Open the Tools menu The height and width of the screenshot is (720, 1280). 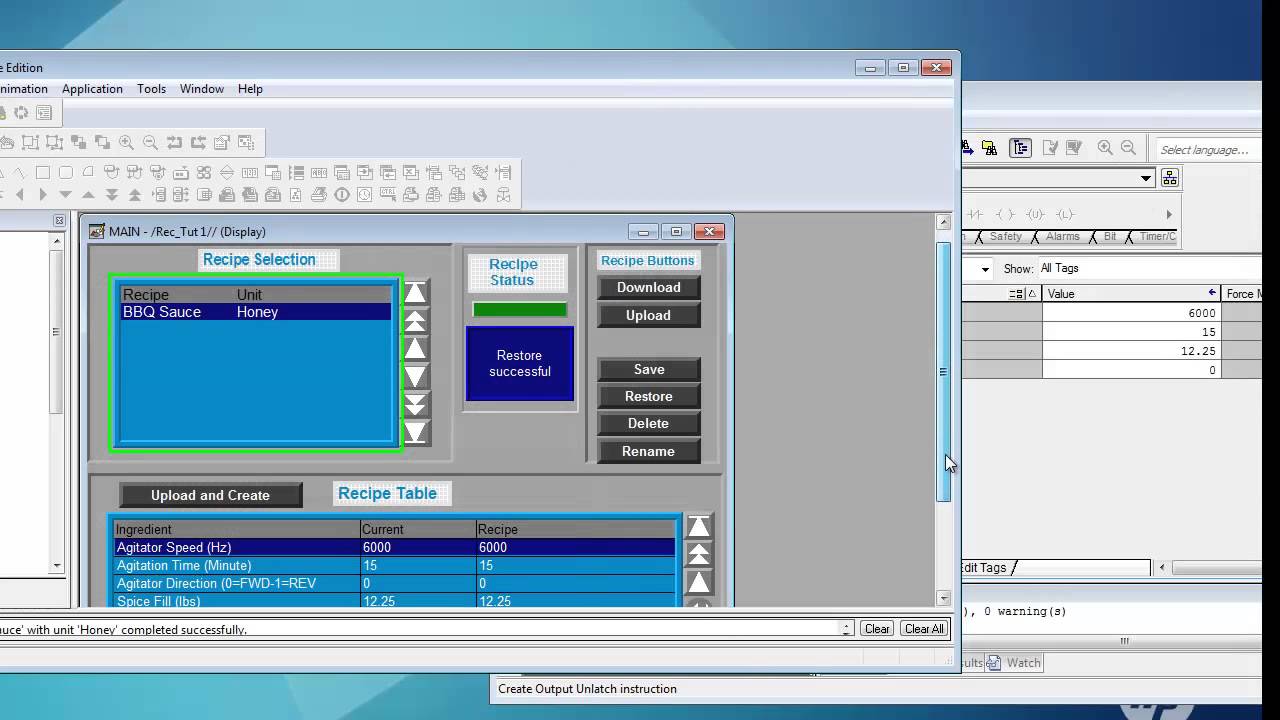(151, 89)
